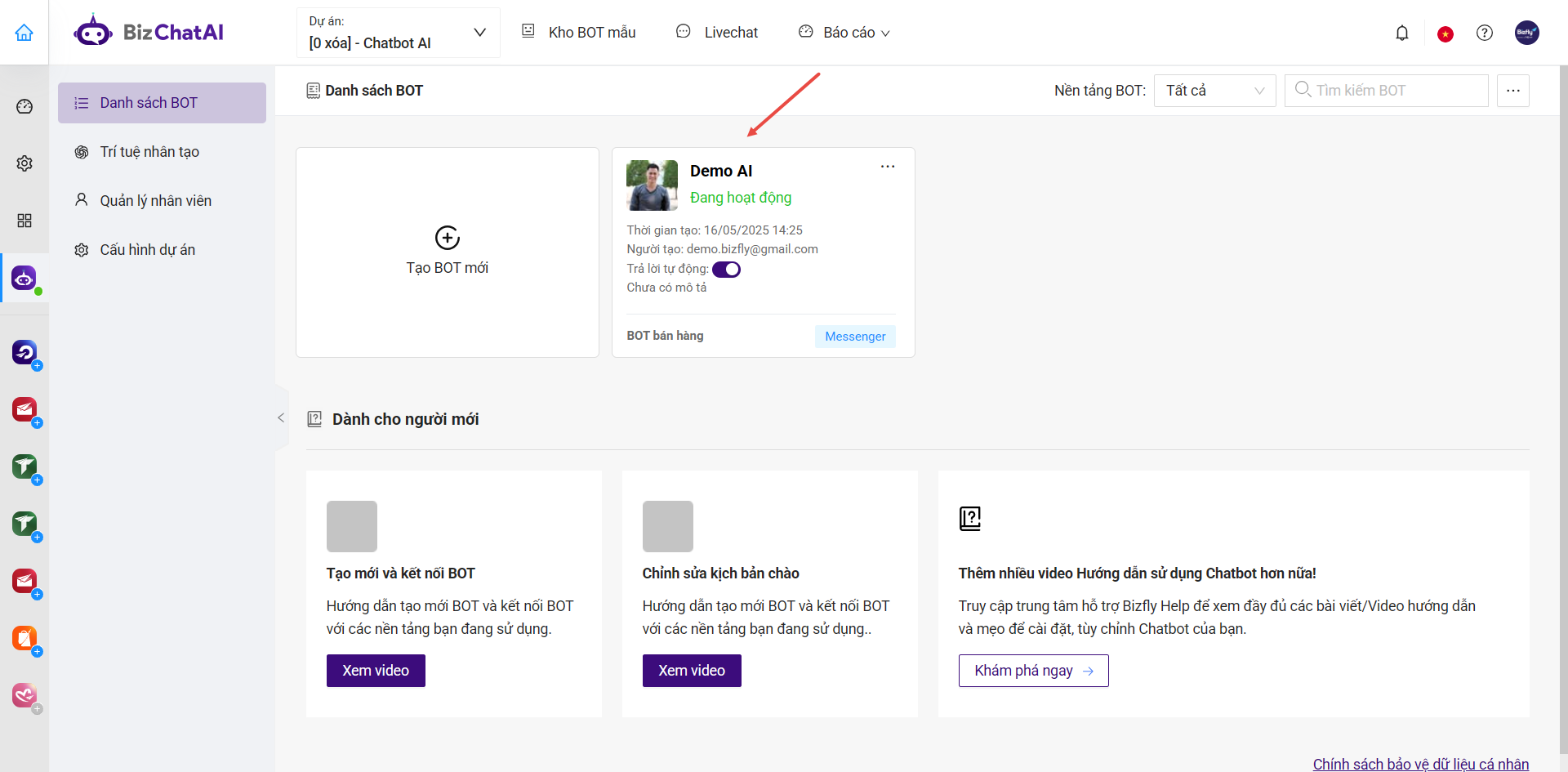The width and height of the screenshot is (1568, 772).
Task: Select the purple chatbot robot app icon
Action: 24,279
